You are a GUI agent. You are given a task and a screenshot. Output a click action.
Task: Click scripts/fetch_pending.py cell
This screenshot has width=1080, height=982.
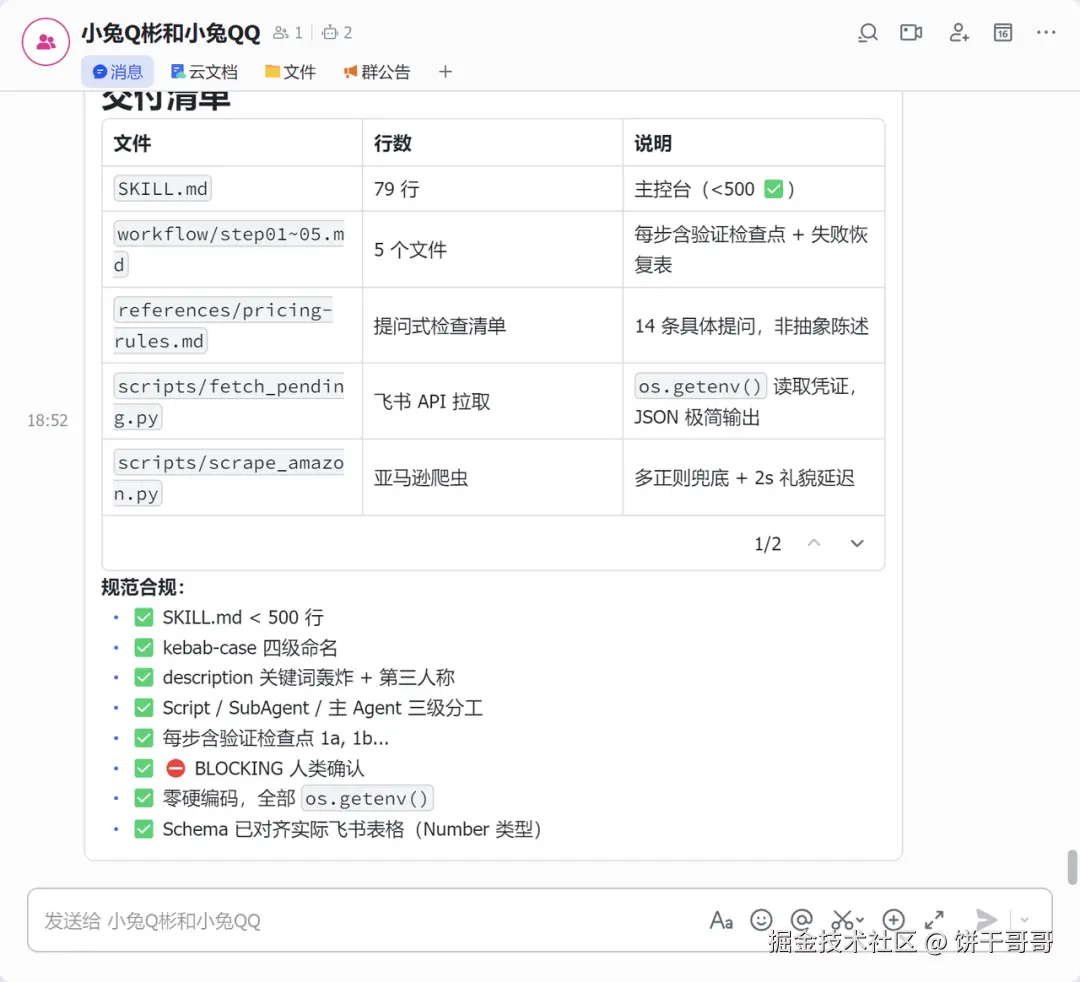pos(231,401)
